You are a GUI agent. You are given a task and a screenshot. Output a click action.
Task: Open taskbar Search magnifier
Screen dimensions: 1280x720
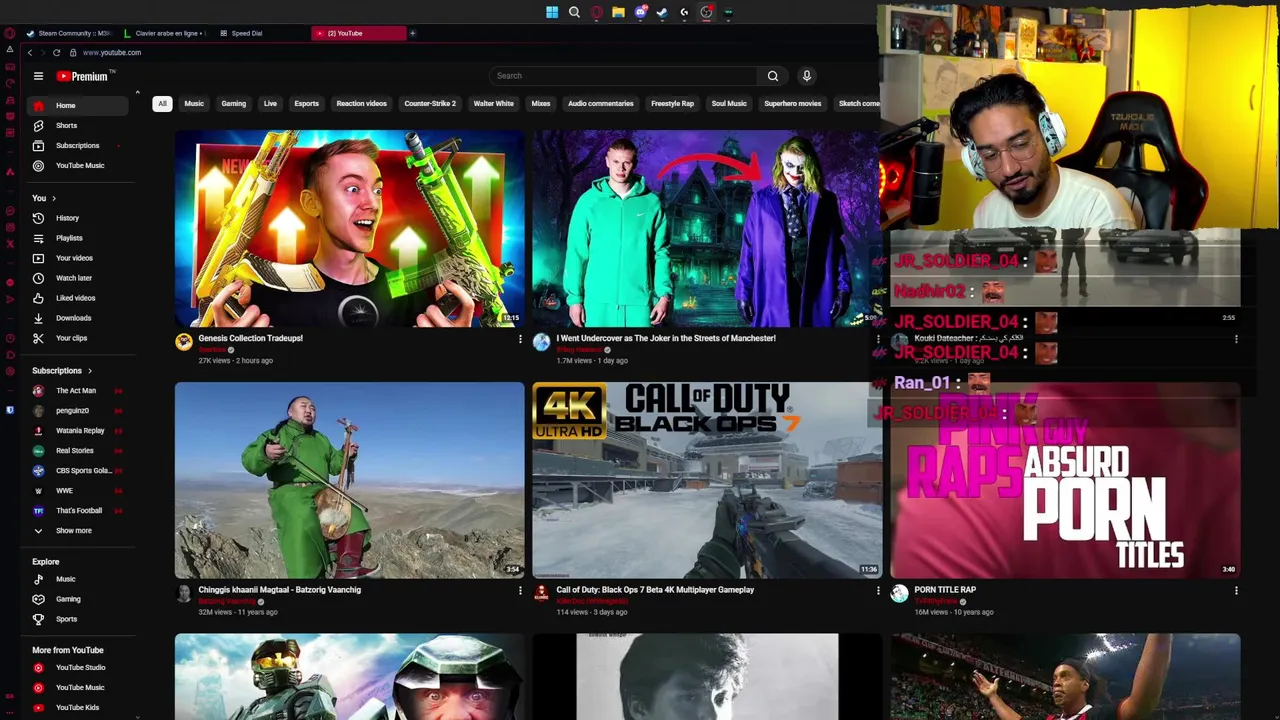coord(574,12)
